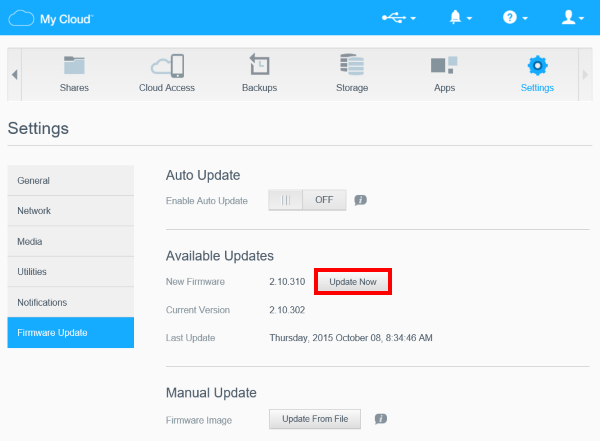Open the alerts bell icon
Screen dimensions: 600x441
click(455, 17)
